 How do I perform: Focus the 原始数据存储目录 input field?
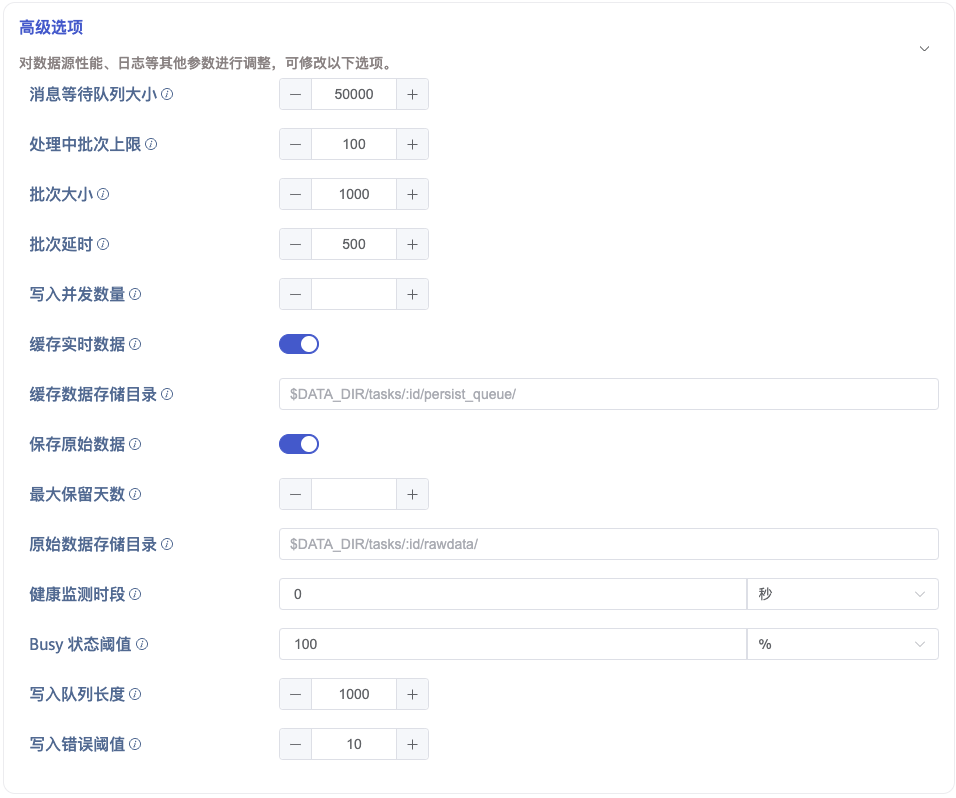(608, 544)
